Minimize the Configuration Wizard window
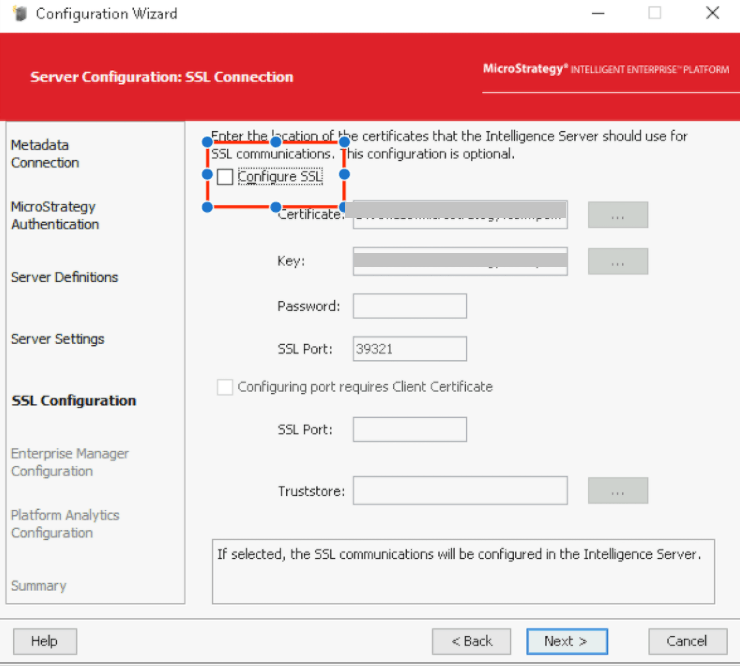 598,13
